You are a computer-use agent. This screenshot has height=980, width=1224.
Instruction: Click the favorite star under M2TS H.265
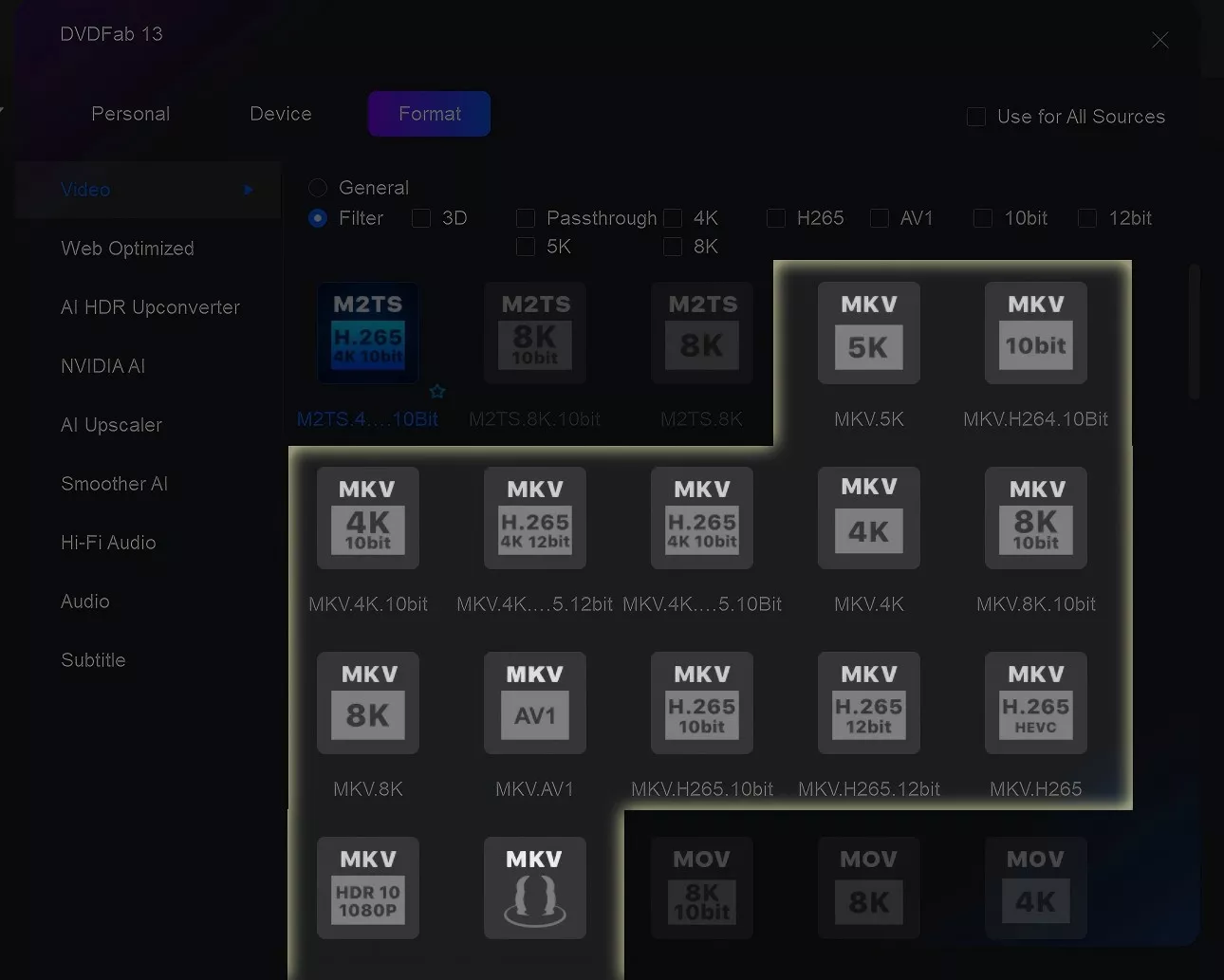point(437,392)
